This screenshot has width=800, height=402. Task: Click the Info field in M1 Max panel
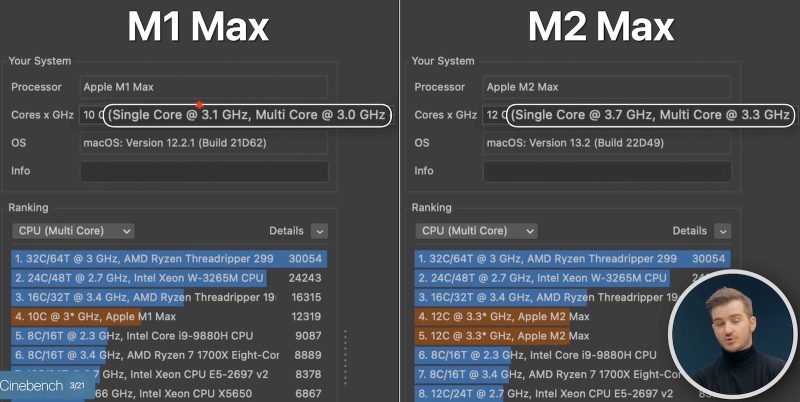[x=204, y=171]
